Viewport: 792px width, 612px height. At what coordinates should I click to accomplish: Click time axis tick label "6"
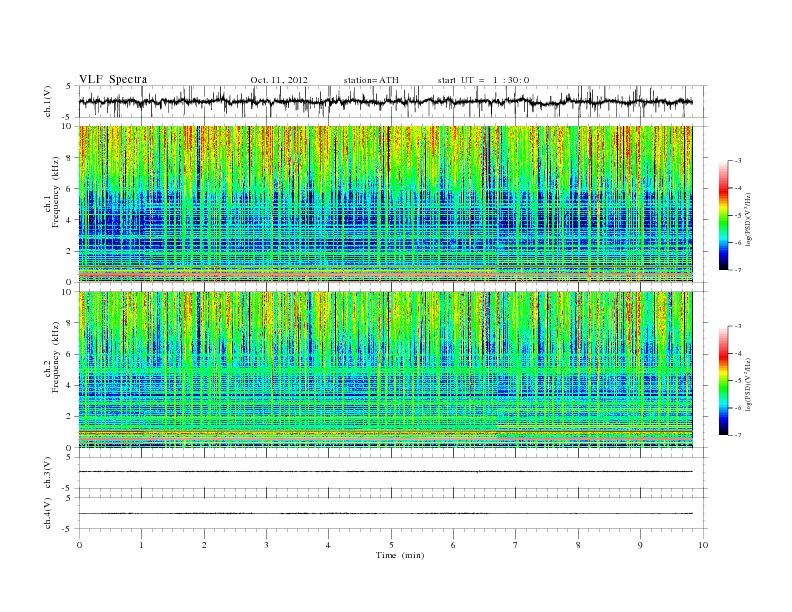(453, 545)
